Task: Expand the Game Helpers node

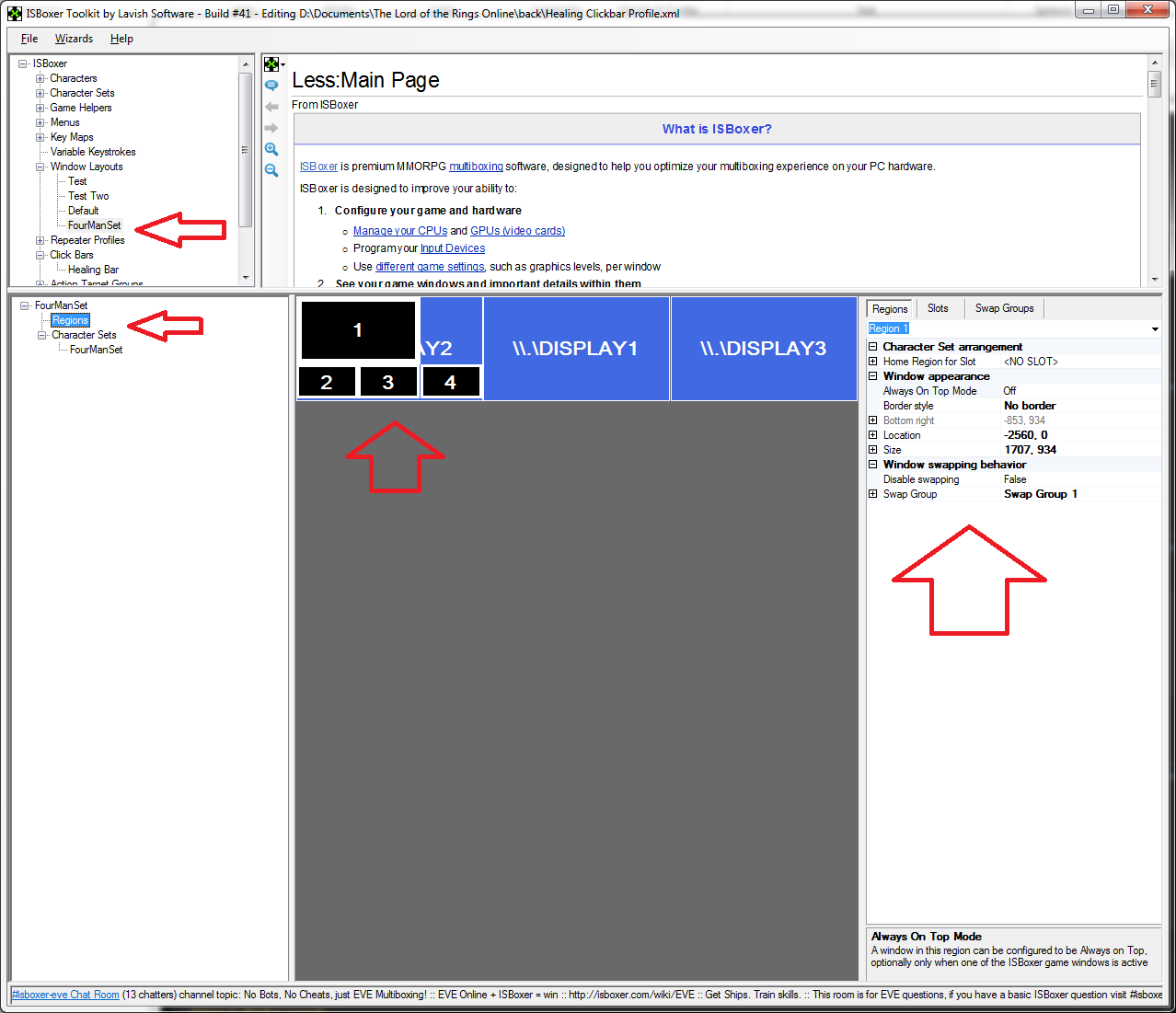Action: click(40, 108)
